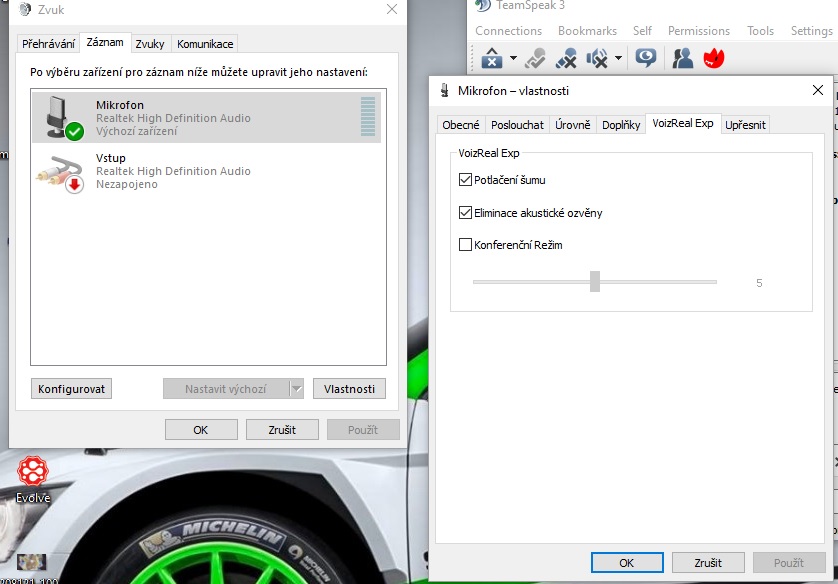
Task: Open the Poslouchat tab
Action: point(517,124)
